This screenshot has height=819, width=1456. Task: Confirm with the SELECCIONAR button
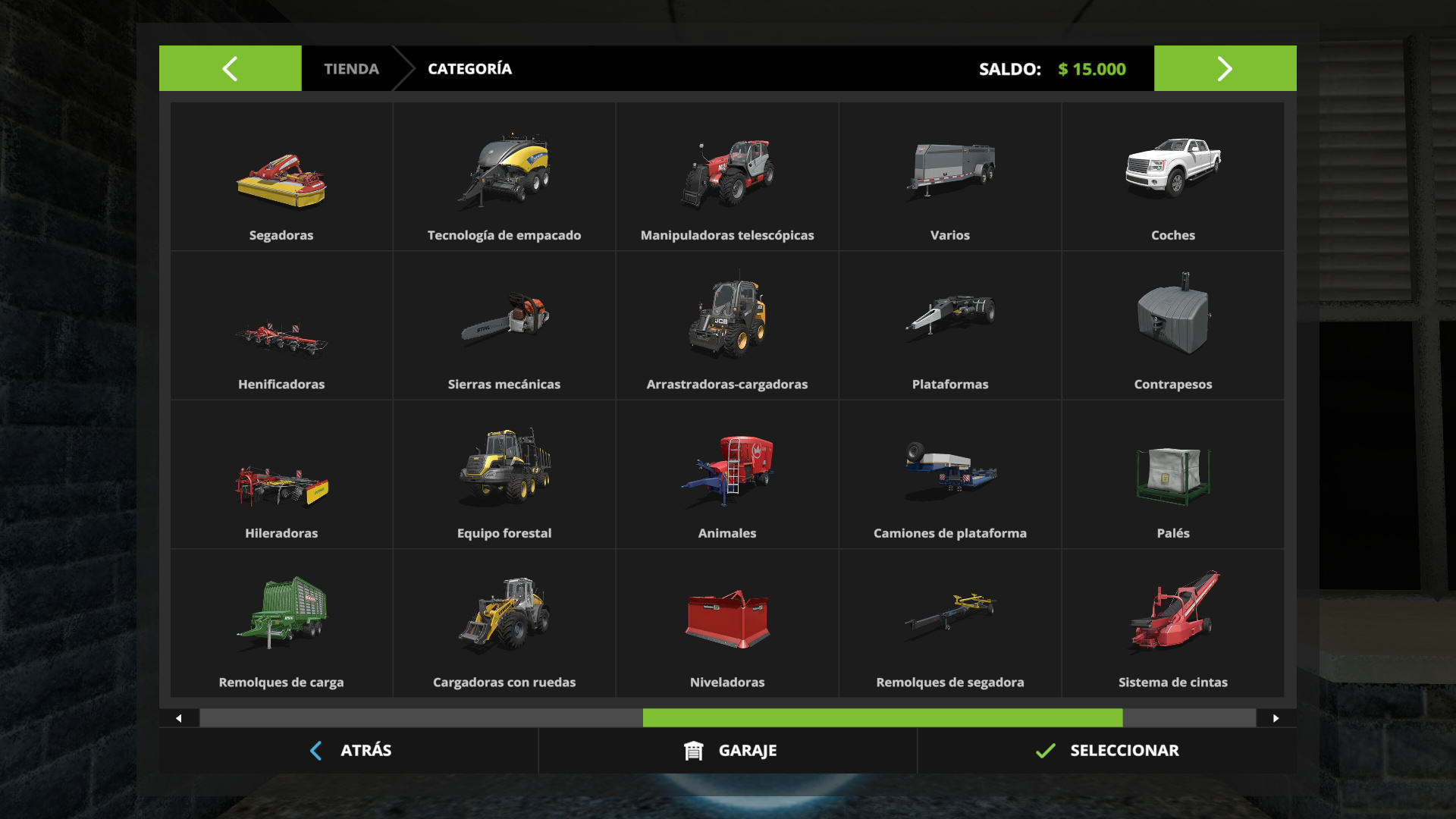point(1107,751)
